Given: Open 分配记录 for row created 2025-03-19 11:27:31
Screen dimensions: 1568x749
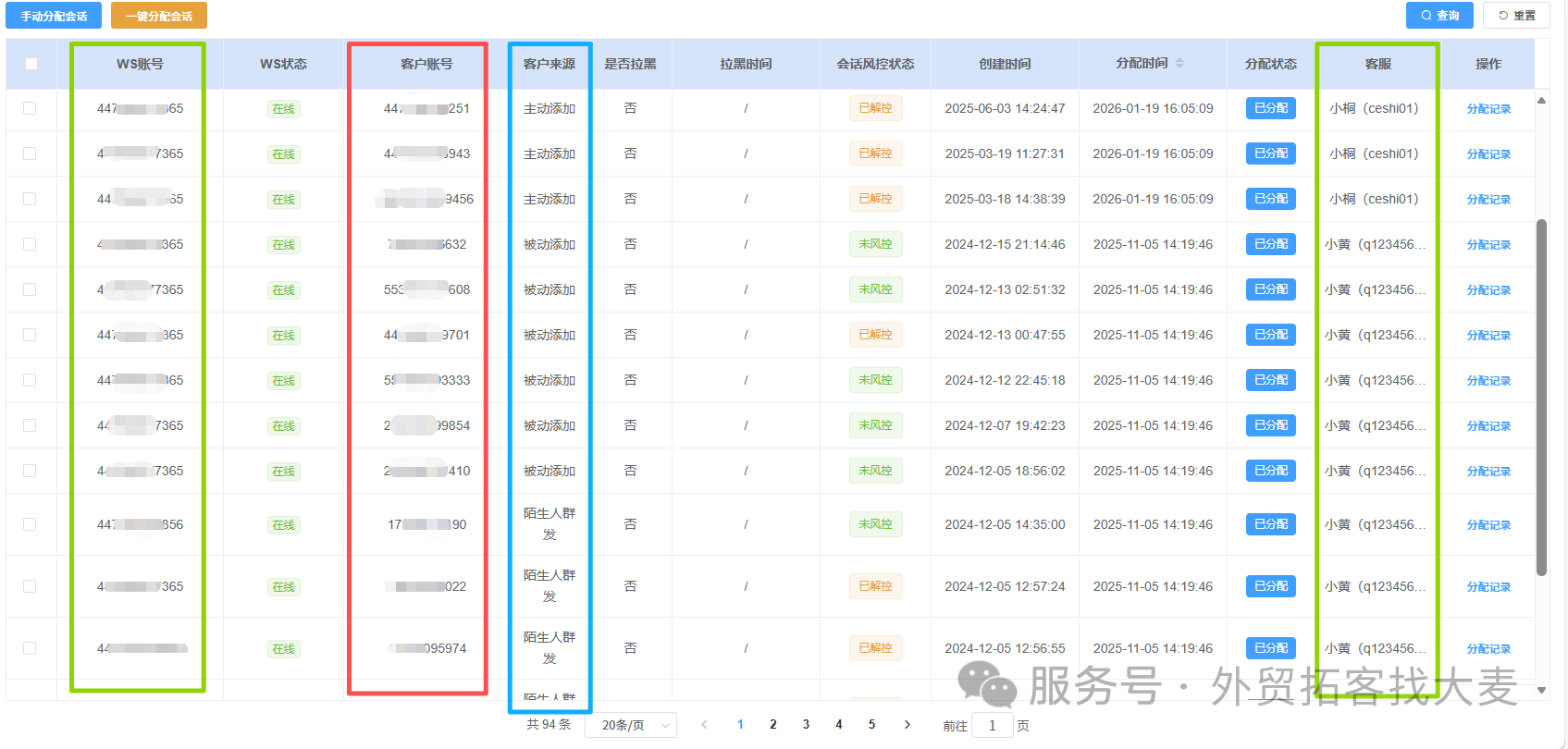Looking at the screenshot, I should point(1488,154).
